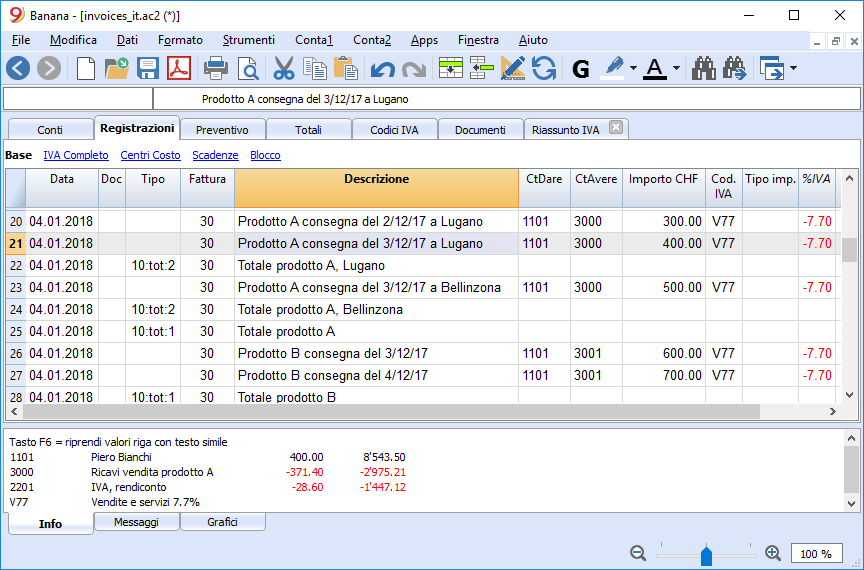This screenshot has height=570, width=864.
Task: Open dropdown next to window export icon
Action: click(x=793, y=68)
